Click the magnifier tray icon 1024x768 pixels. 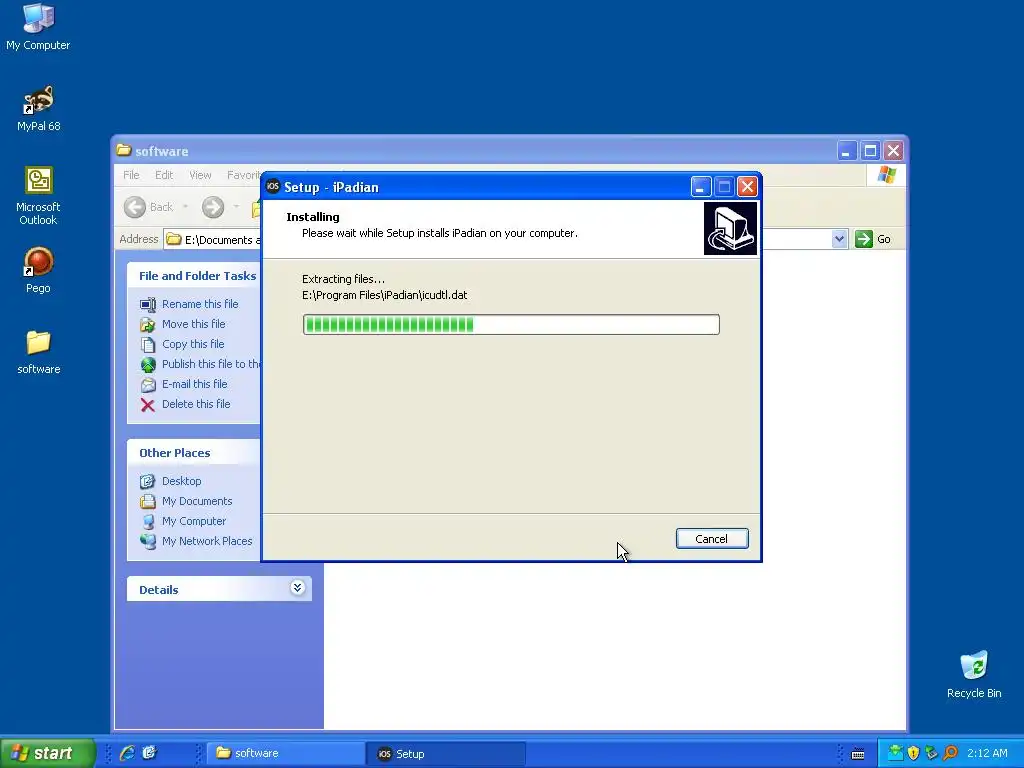click(x=950, y=753)
